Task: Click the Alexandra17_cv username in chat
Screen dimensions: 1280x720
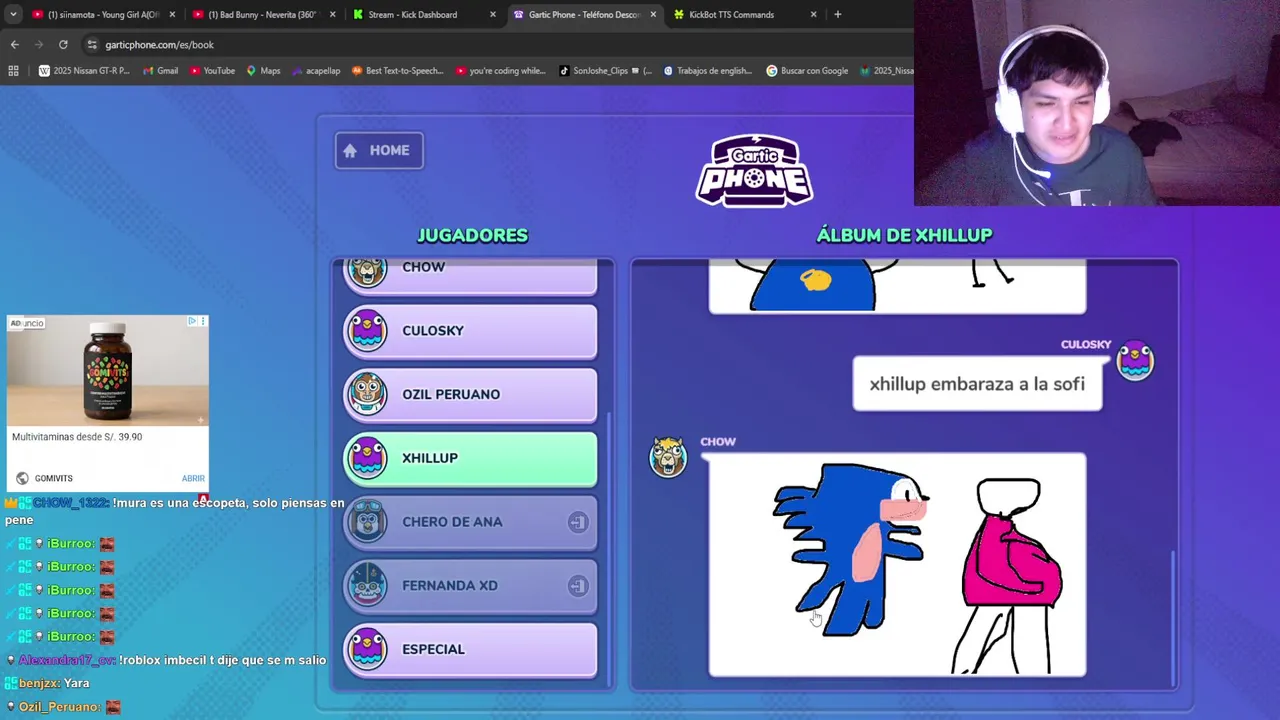Action: [67, 660]
